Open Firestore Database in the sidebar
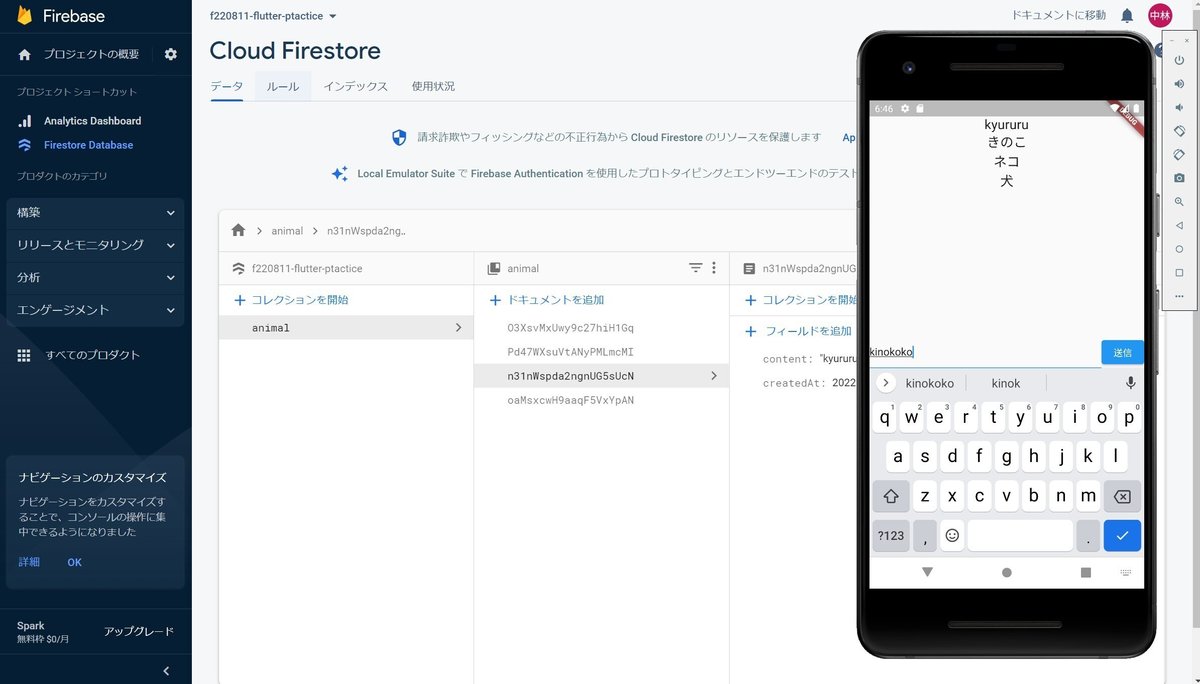 coord(88,145)
